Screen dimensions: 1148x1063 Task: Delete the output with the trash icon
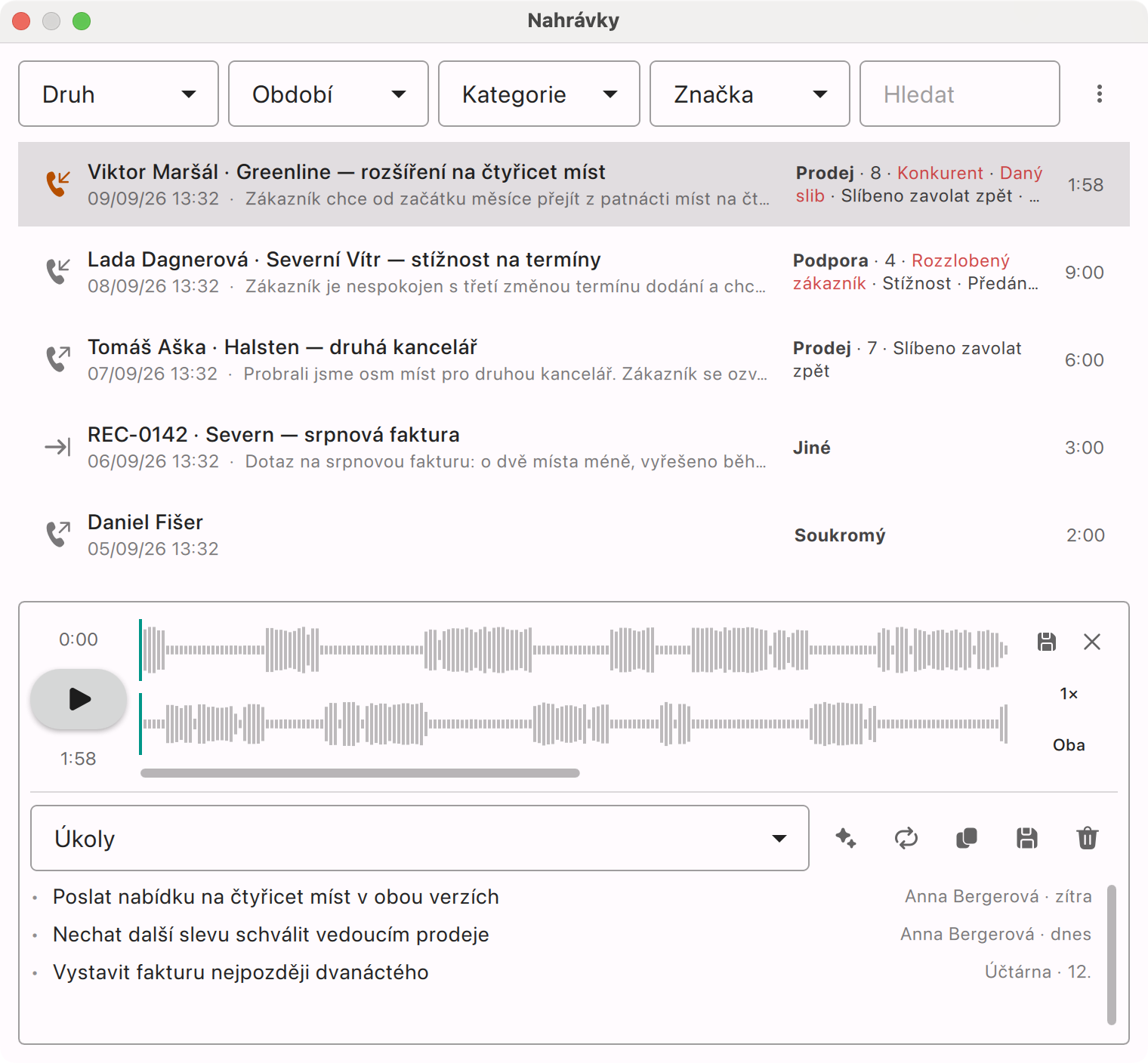coord(1088,838)
